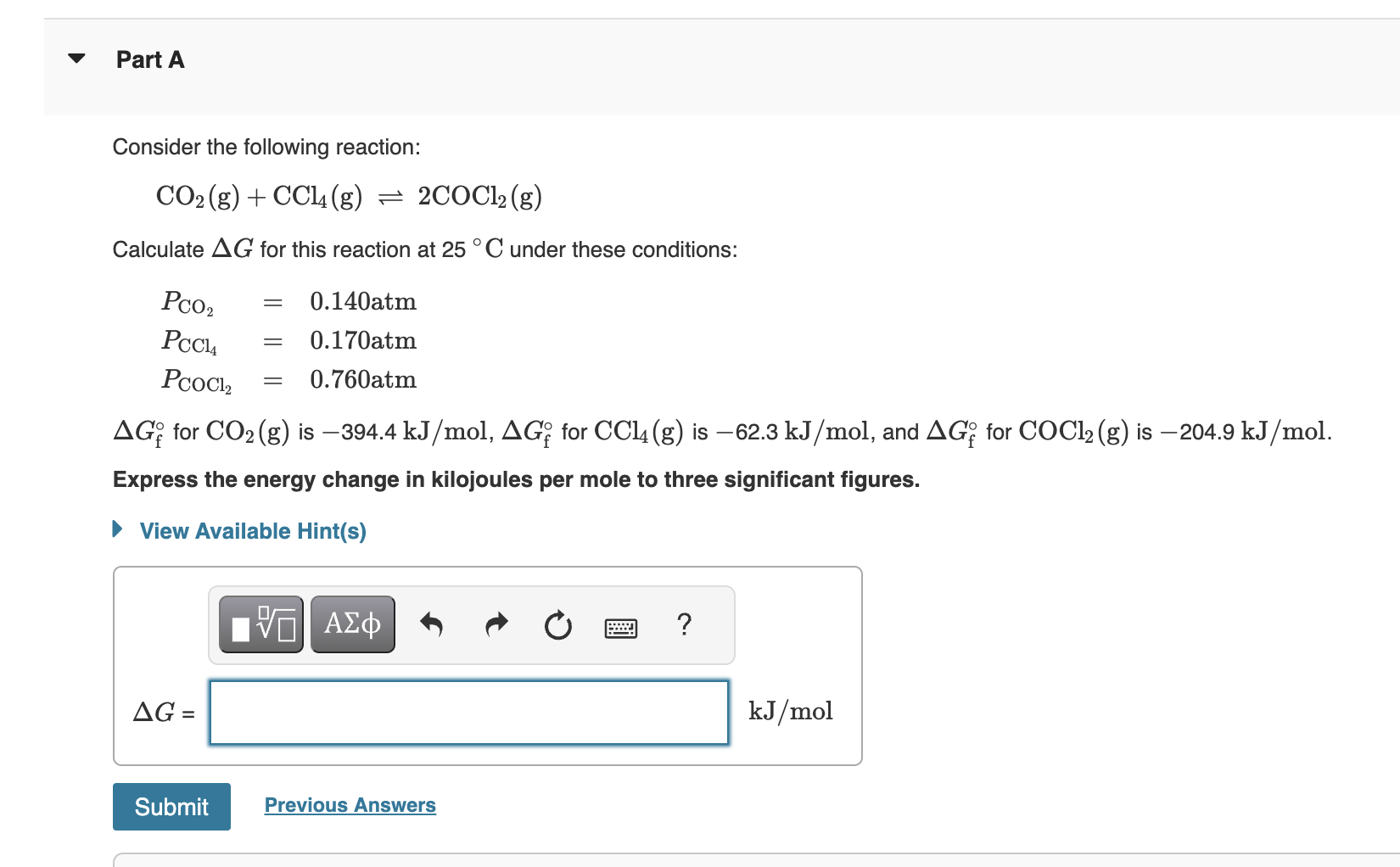Open the Greek symbols ΑΣΦ palette
The width and height of the screenshot is (1400, 867).
tap(352, 624)
